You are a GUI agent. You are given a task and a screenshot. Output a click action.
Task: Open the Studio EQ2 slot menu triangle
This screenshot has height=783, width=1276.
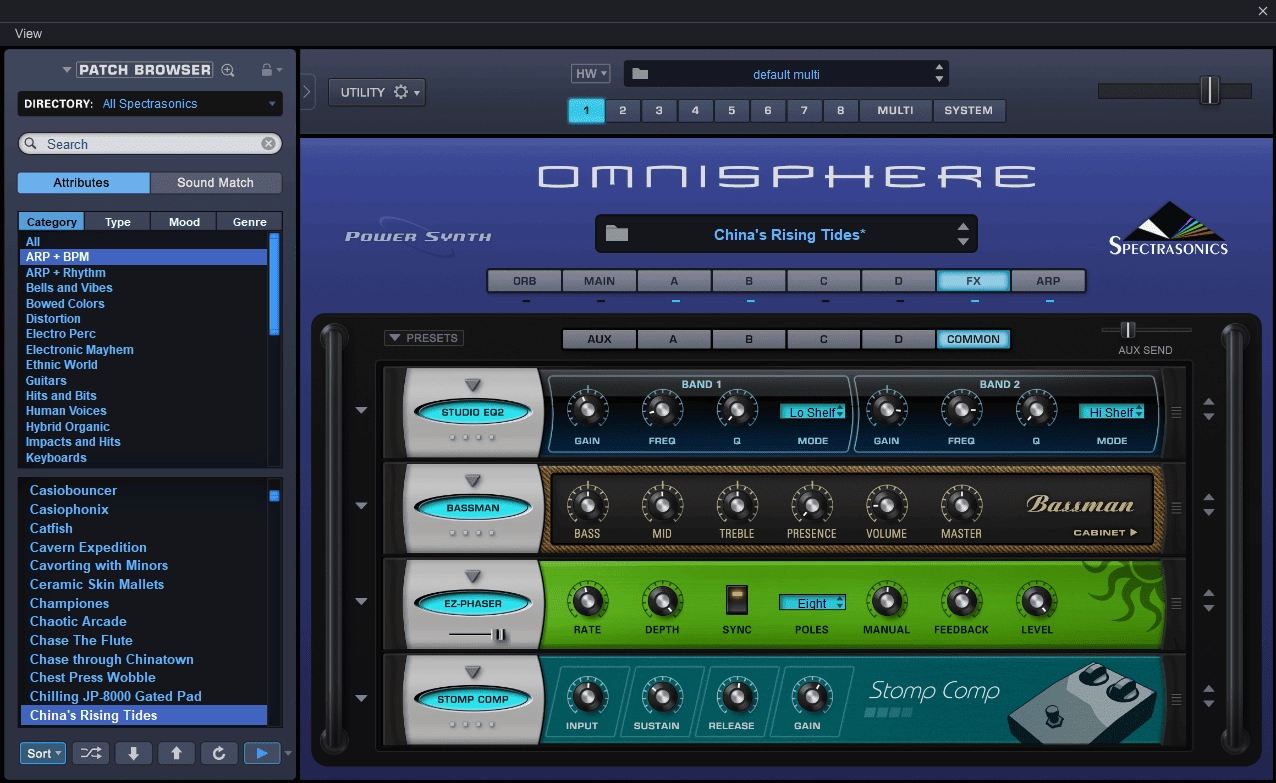tap(473, 385)
